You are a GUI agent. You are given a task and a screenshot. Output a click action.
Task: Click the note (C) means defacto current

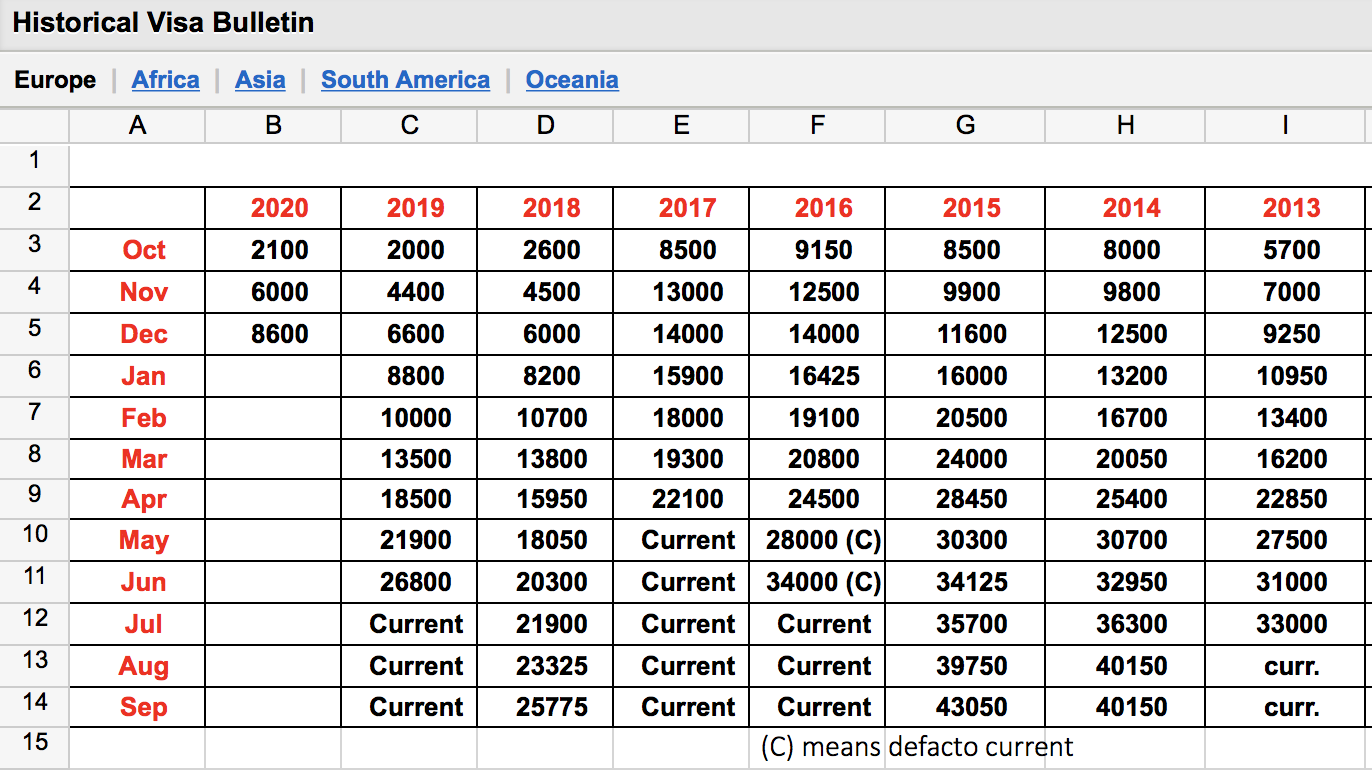pos(916,747)
